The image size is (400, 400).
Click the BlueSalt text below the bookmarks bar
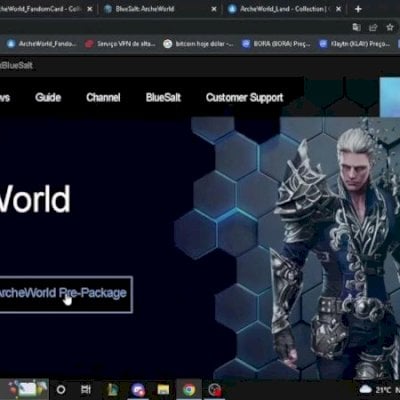17,65
